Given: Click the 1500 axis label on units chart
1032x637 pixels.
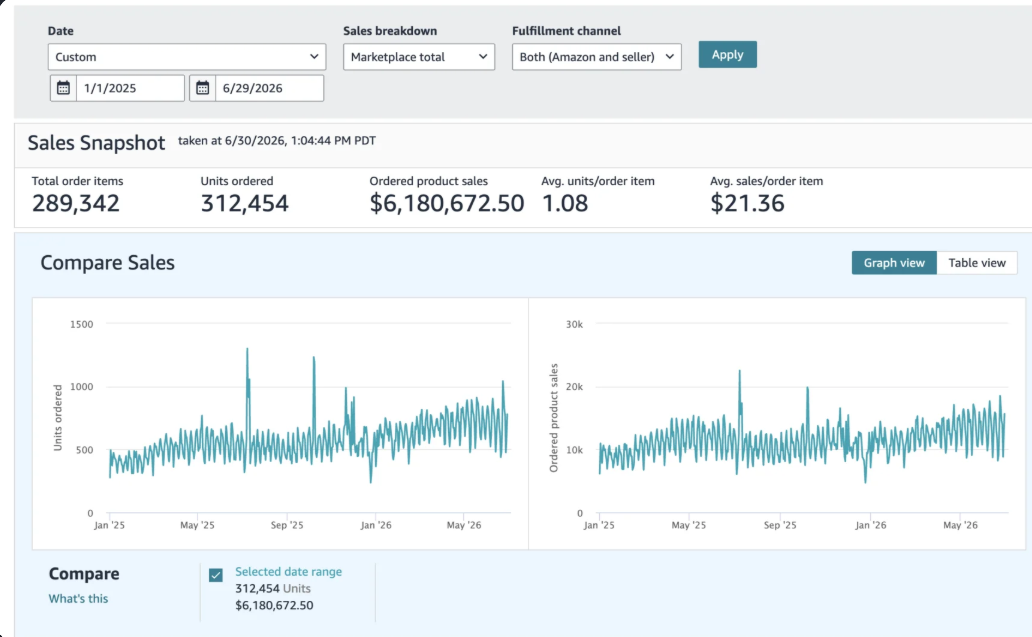Looking at the screenshot, I should tap(82, 324).
